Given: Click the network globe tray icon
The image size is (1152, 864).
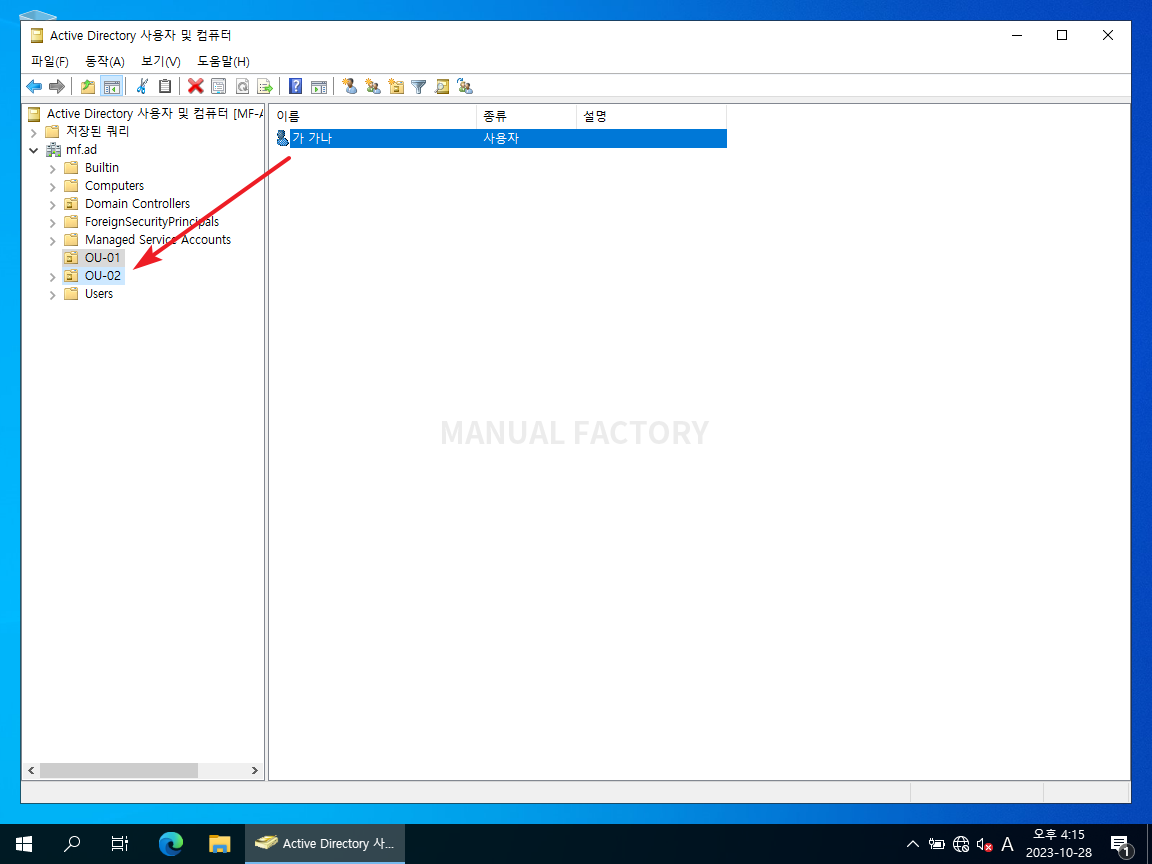Looking at the screenshot, I should click(960, 844).
